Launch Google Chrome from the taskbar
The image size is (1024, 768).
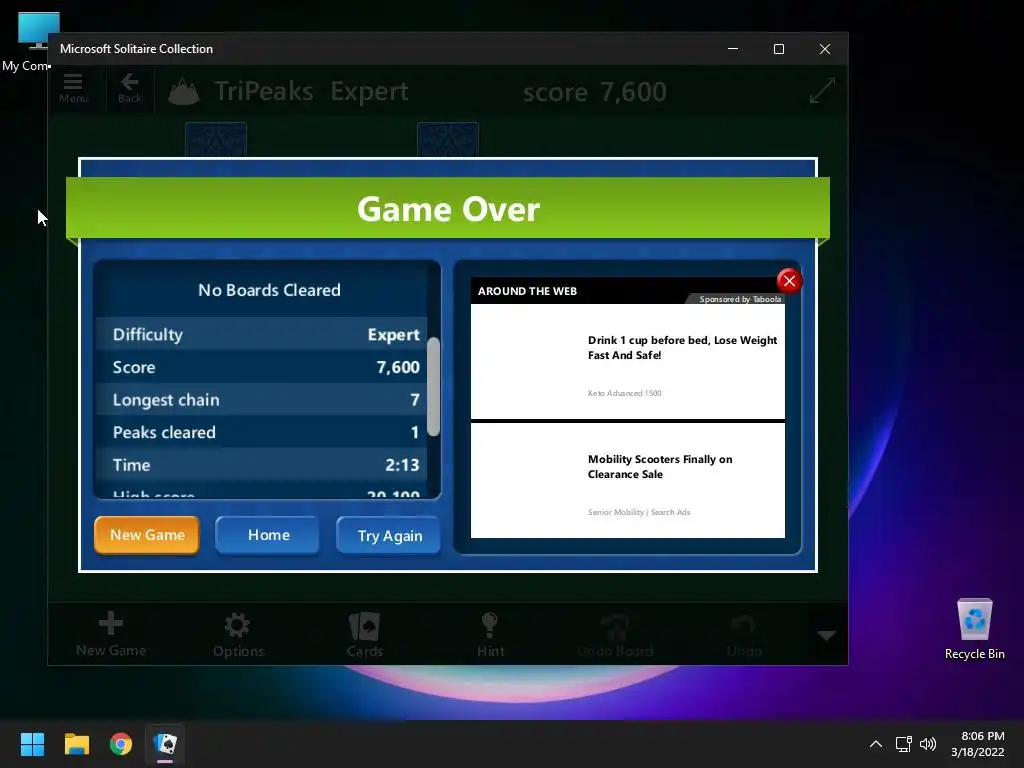(121, 744)
